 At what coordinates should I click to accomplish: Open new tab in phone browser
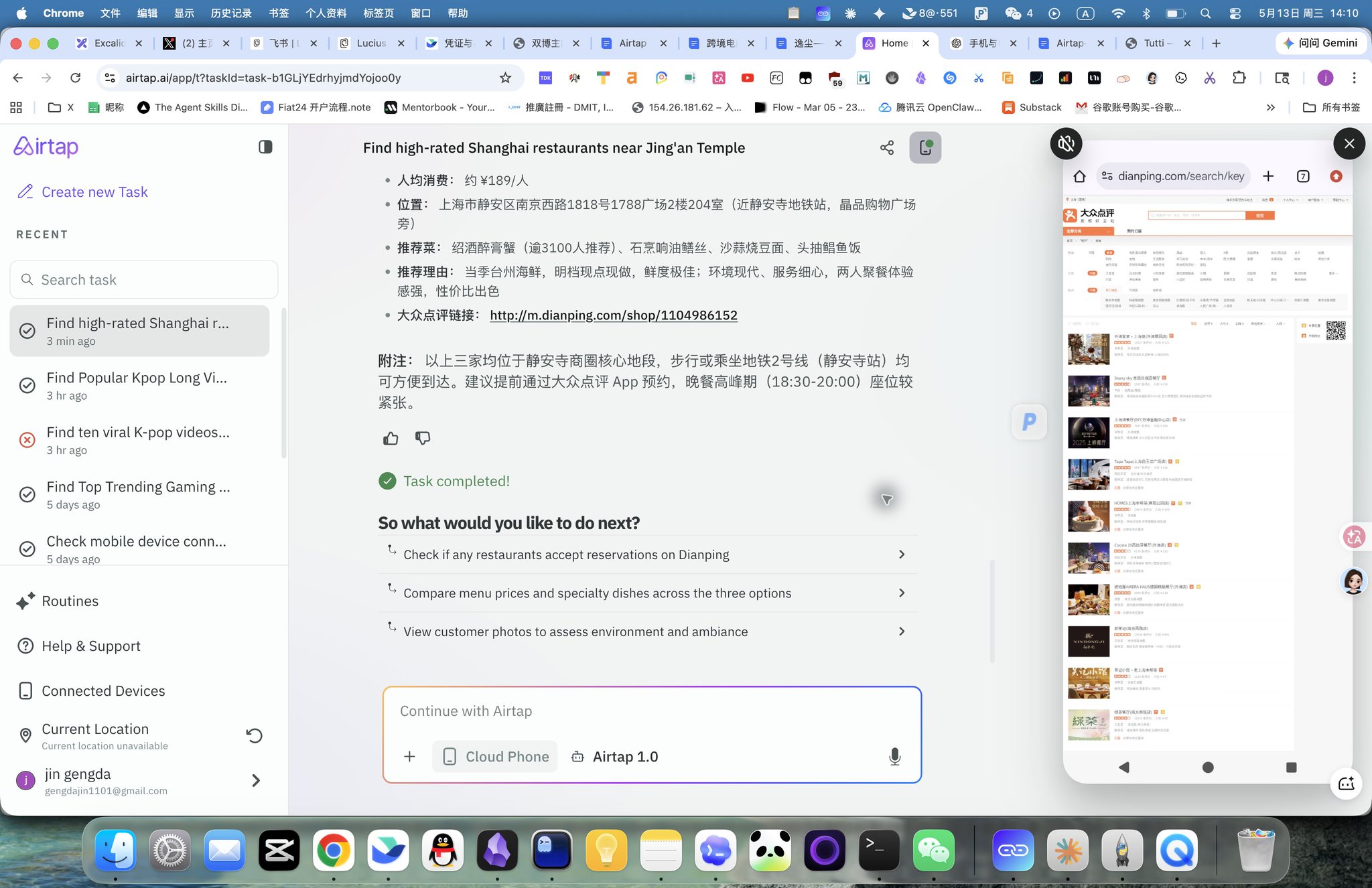coord(1268,176)
